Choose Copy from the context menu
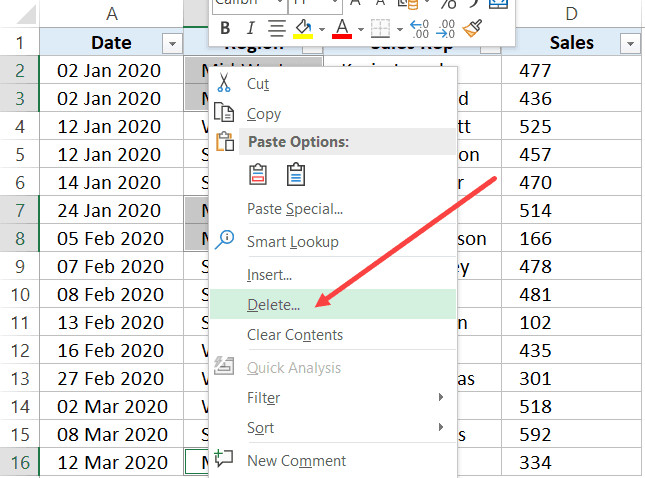The image size is (645, 478). coord(264,114)
